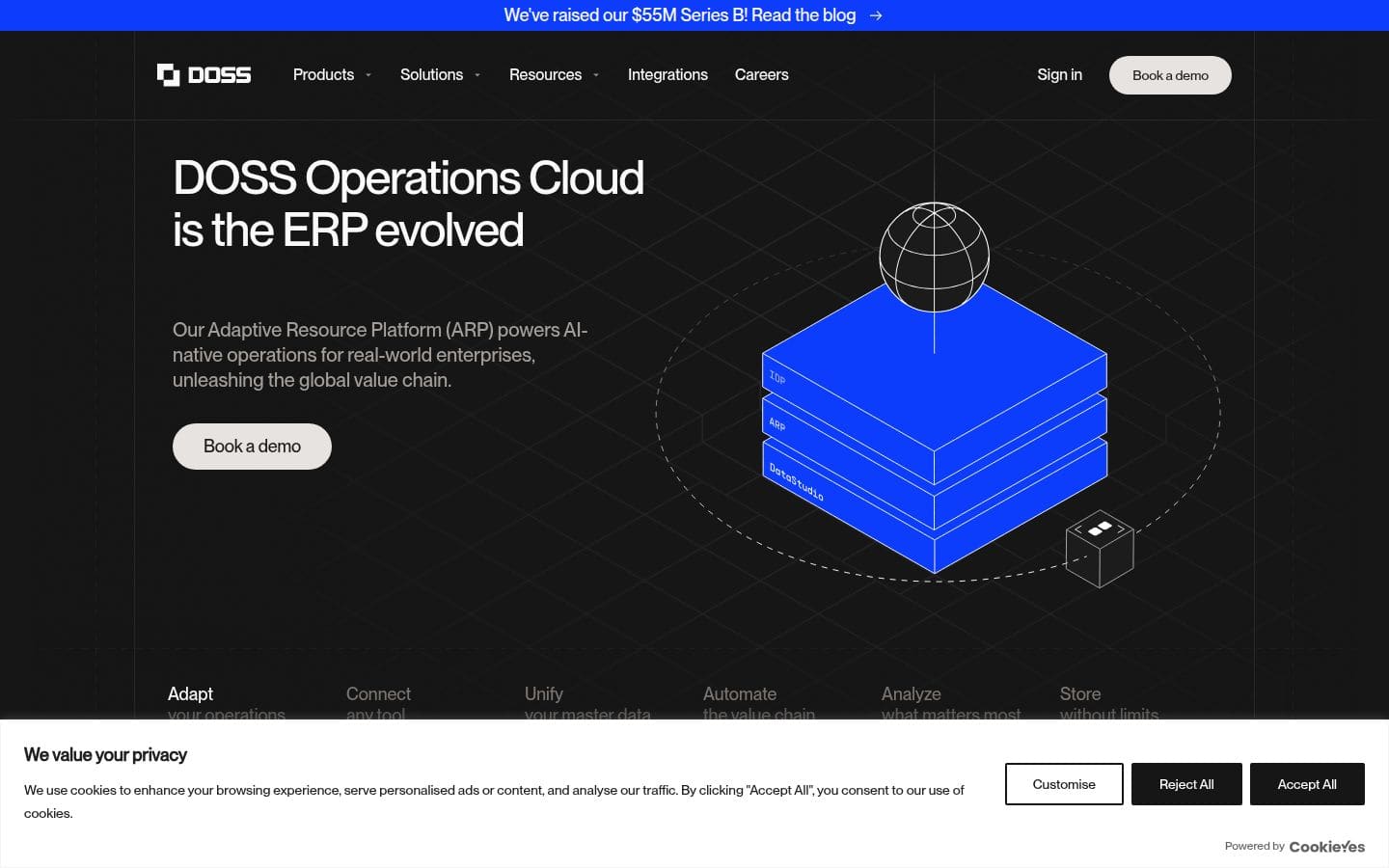Viewport: 1389px width, 868px height.
Task: Expand the Products dropdown menu
Action: 332,74
